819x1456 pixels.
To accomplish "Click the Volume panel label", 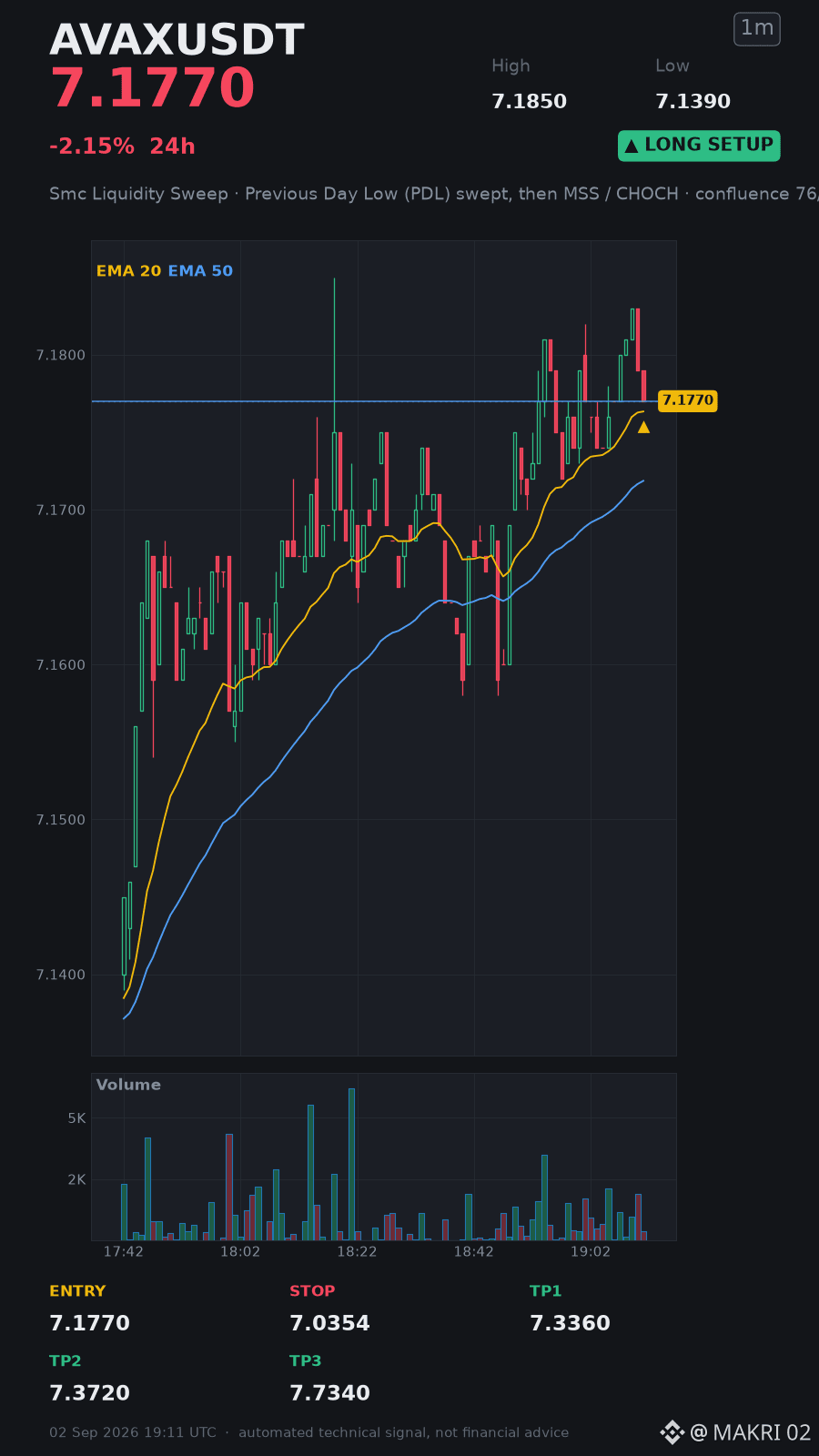I will click(128, 1085).
